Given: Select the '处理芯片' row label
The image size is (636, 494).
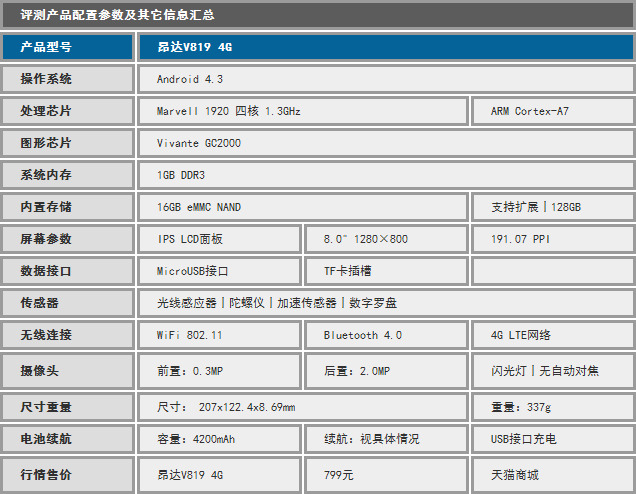Looking at the screenshot, I should [x=68, y=111].
